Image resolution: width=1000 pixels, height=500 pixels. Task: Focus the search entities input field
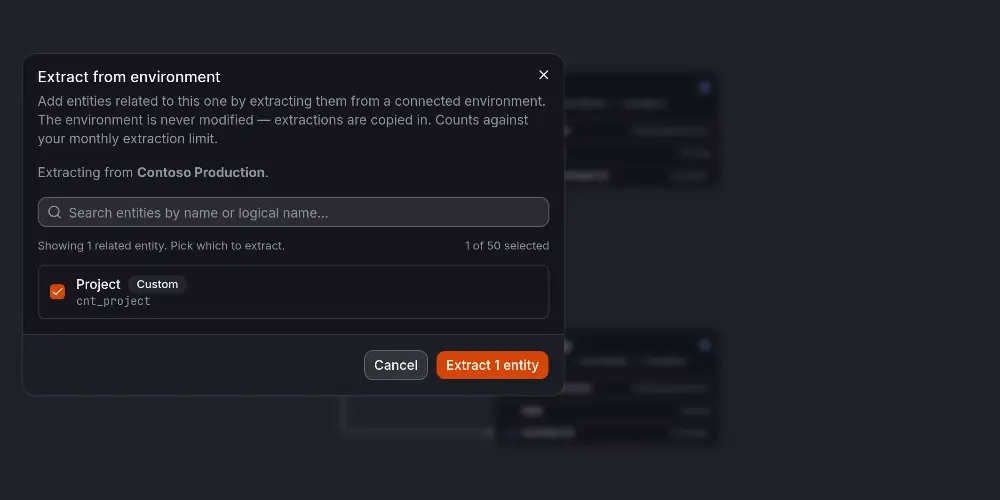[293, 212]
